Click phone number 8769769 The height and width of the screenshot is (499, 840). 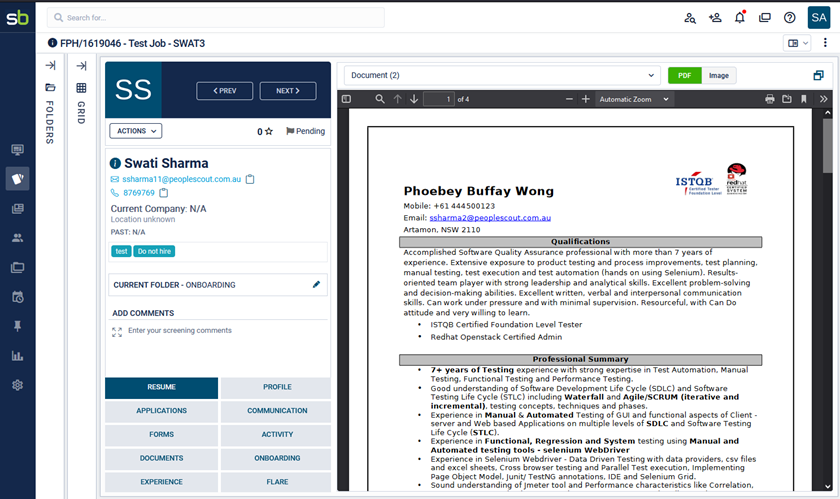pos(139,192)
